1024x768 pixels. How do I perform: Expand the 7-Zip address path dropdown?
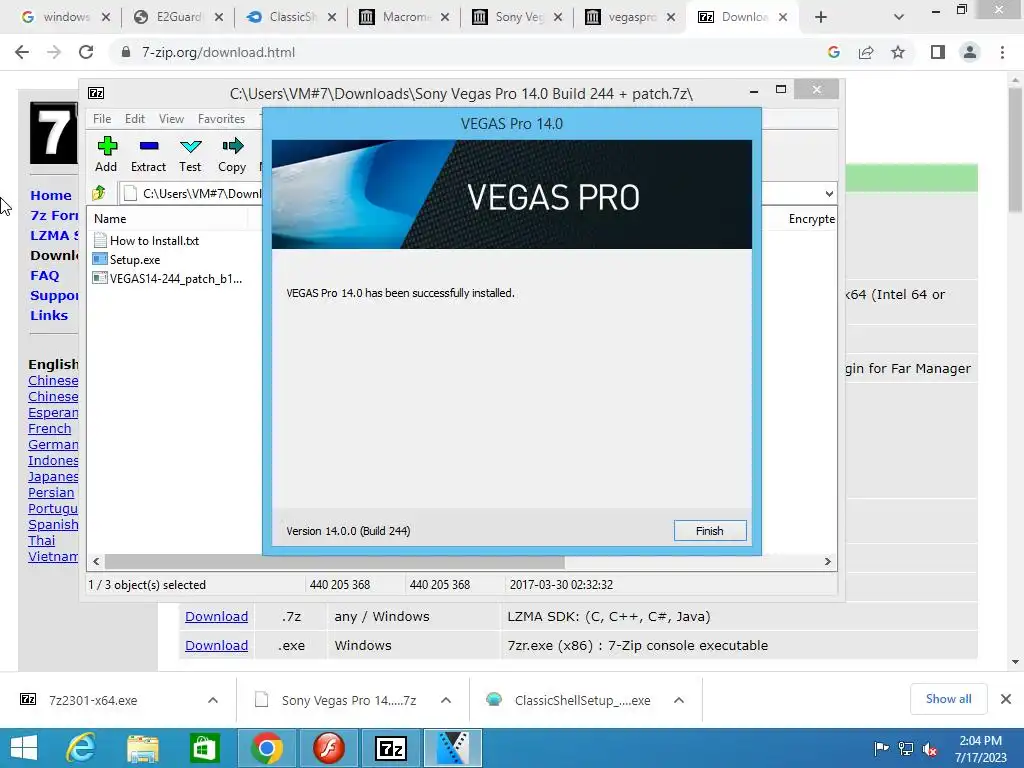pyautogui.click(x=829, y=193)
